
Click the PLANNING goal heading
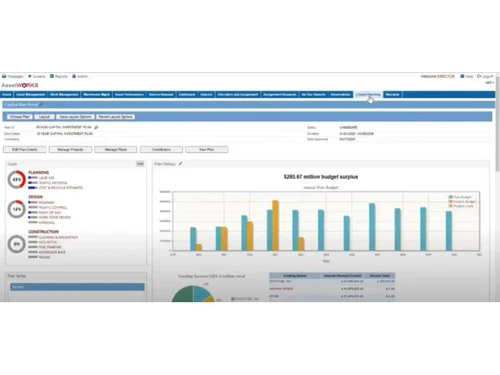click(x=39, y=172)
